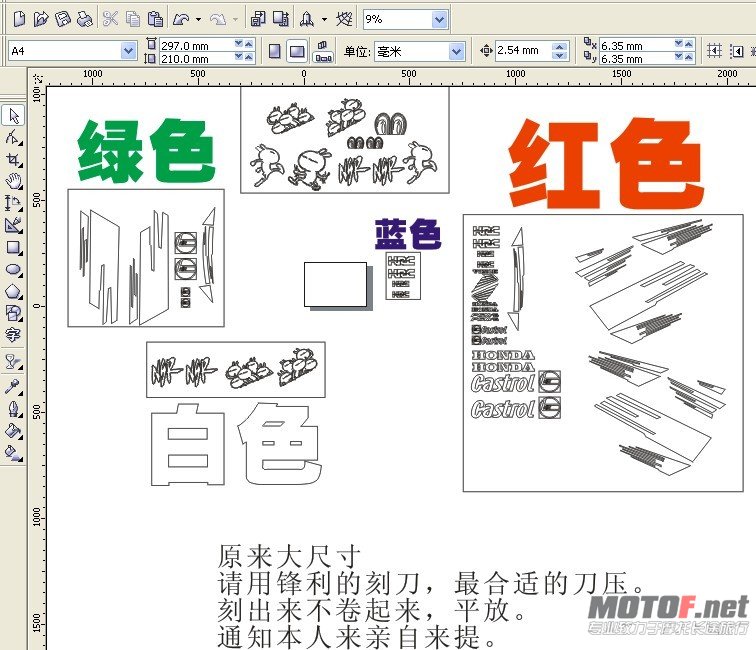Screen dimensions: 756x650
Task: Select the Pick arrow tool
Action: [x=14, y=116]
